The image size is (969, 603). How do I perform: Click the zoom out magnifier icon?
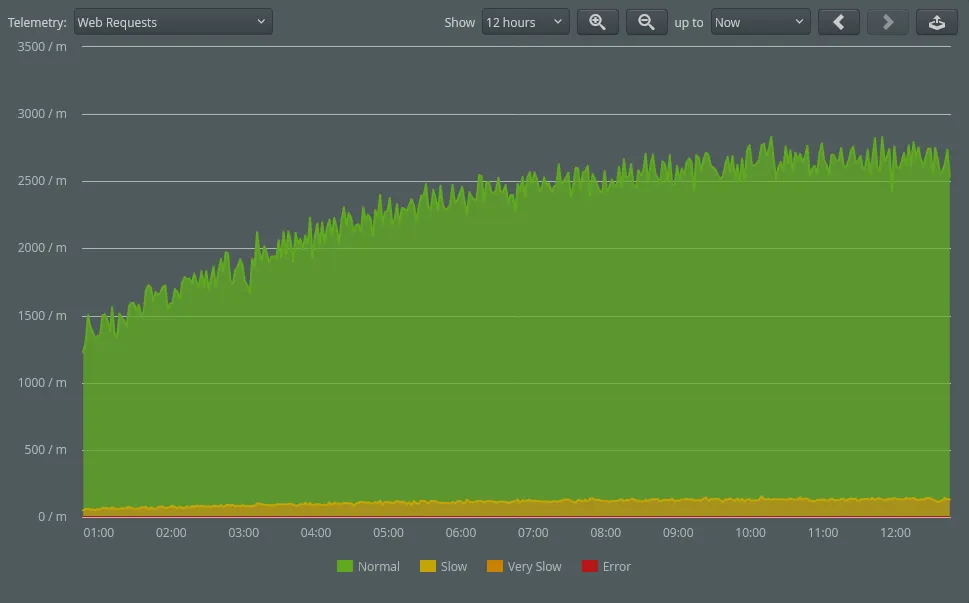(647, 22)
